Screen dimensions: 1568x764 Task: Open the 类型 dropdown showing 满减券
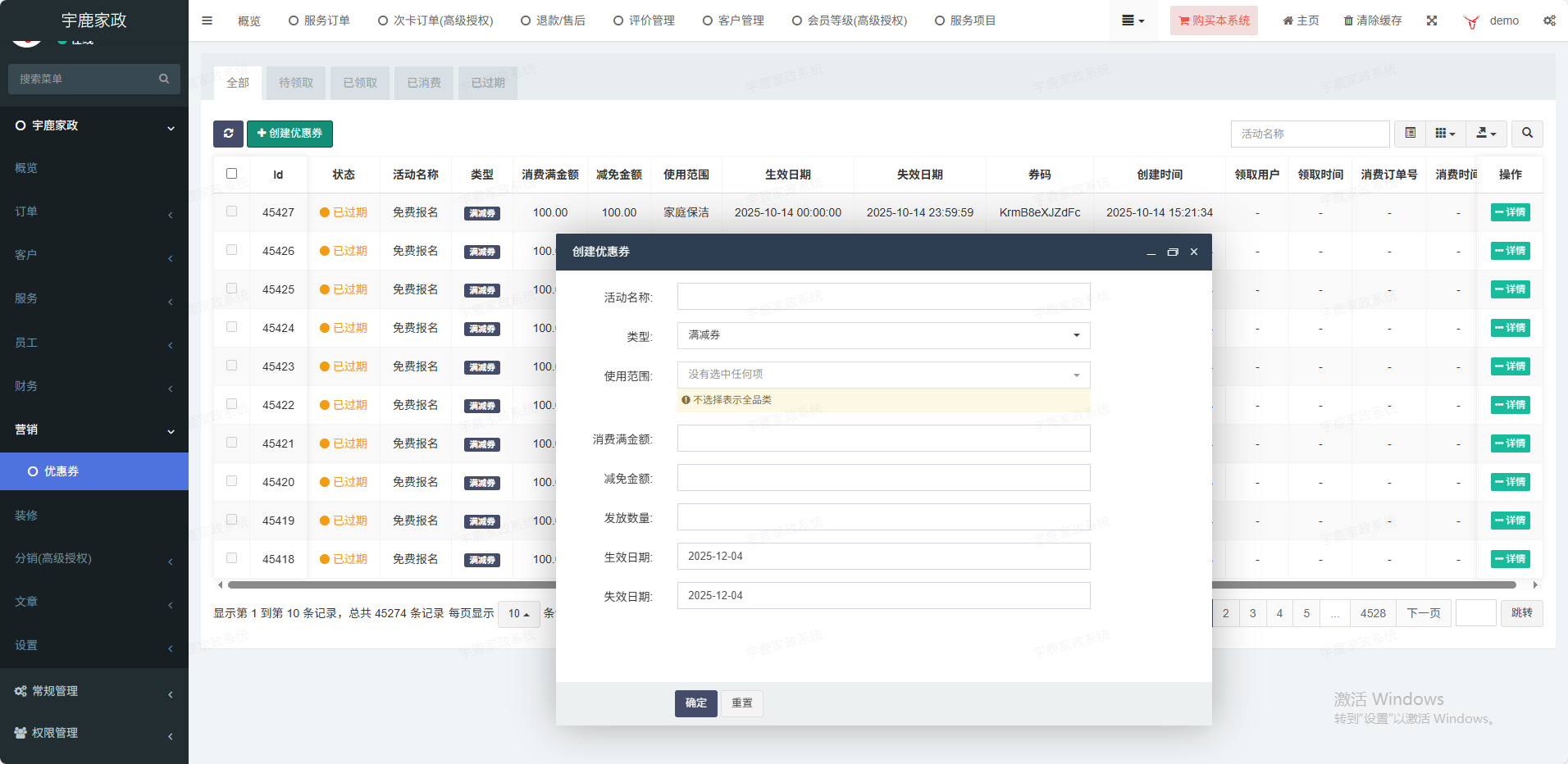[883, 335]
